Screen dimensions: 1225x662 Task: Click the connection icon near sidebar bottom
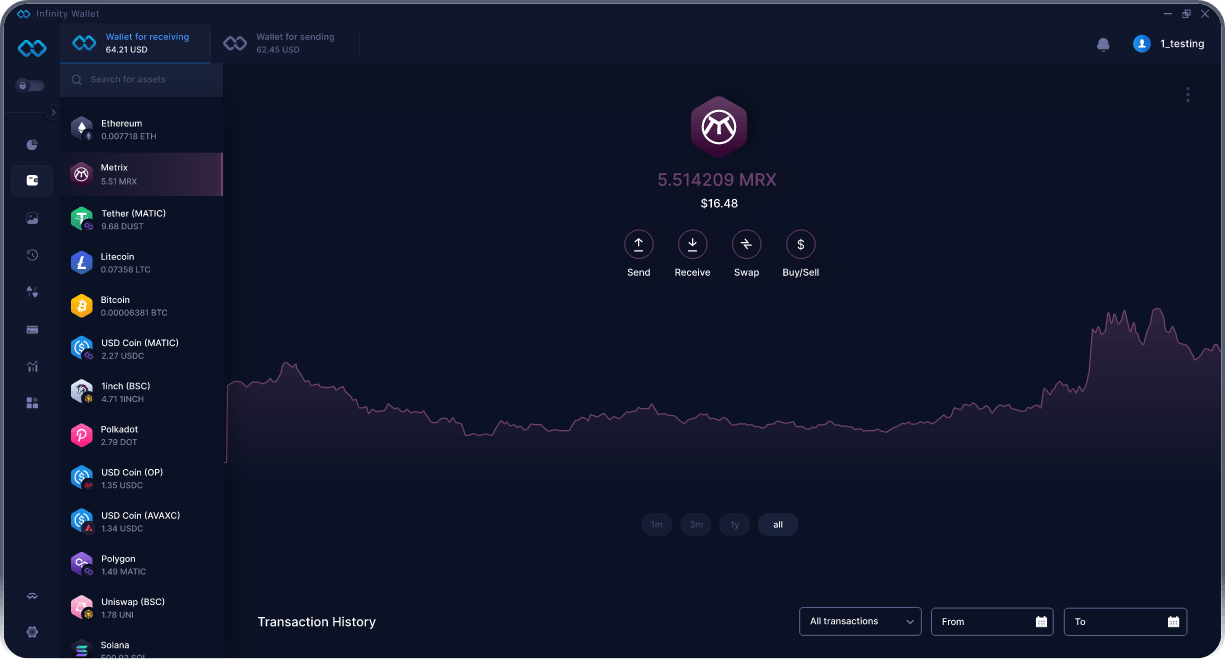(x=32, y=596)
